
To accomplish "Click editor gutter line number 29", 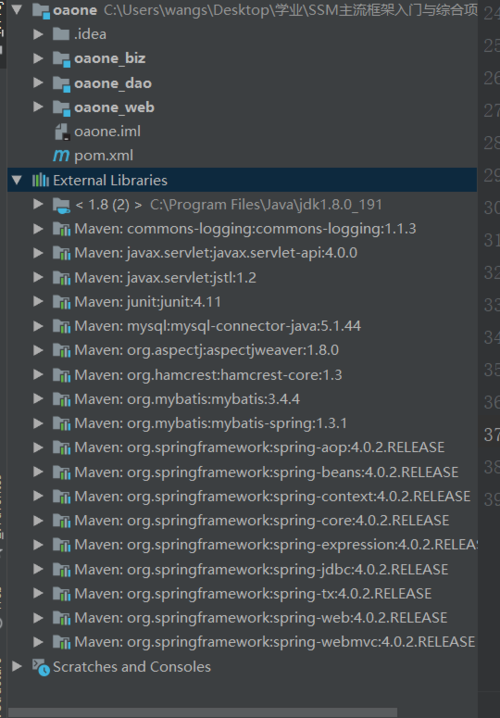I will point(492,176).
